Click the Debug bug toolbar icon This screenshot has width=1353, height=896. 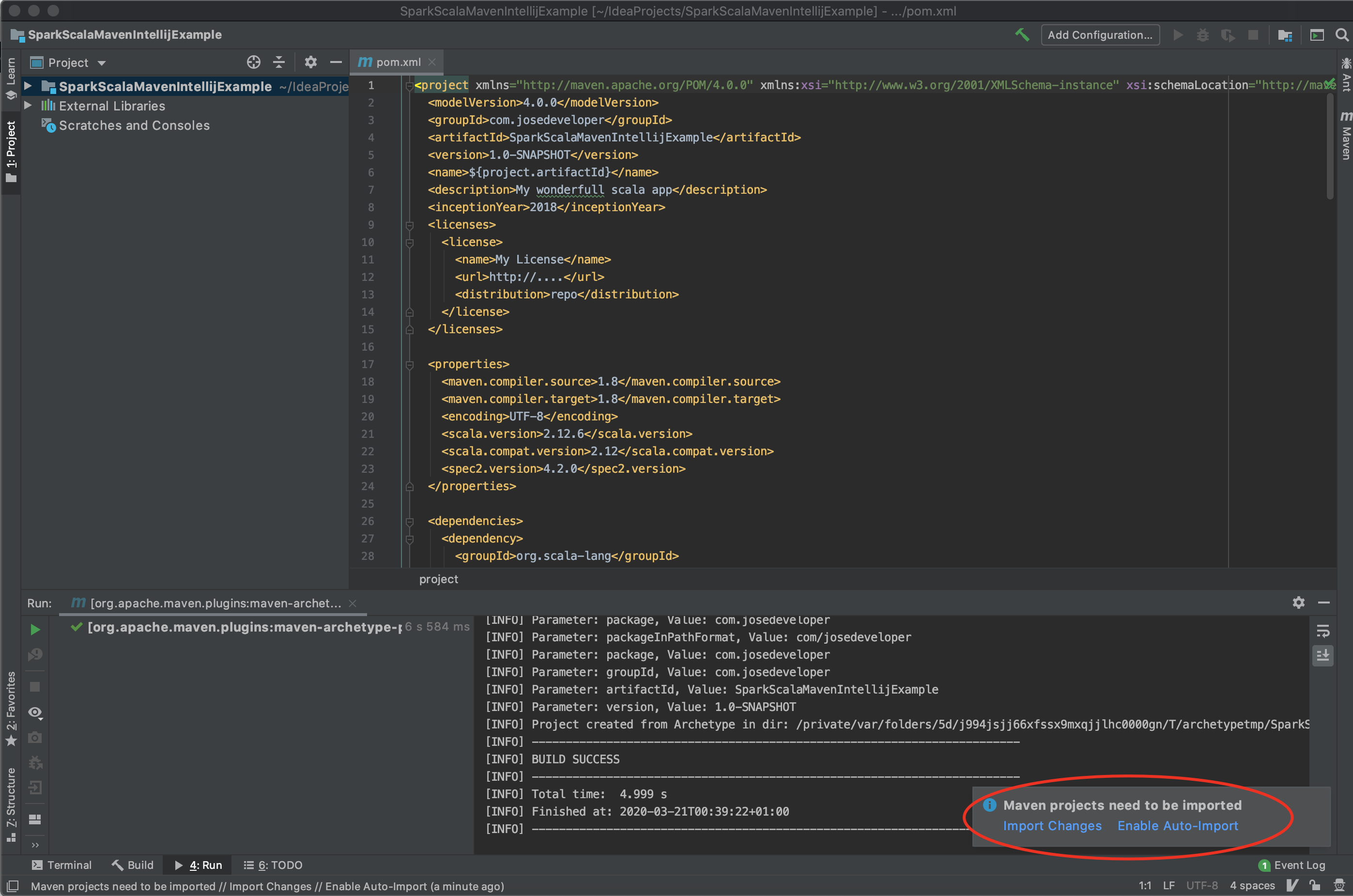tap(1203, 35)
